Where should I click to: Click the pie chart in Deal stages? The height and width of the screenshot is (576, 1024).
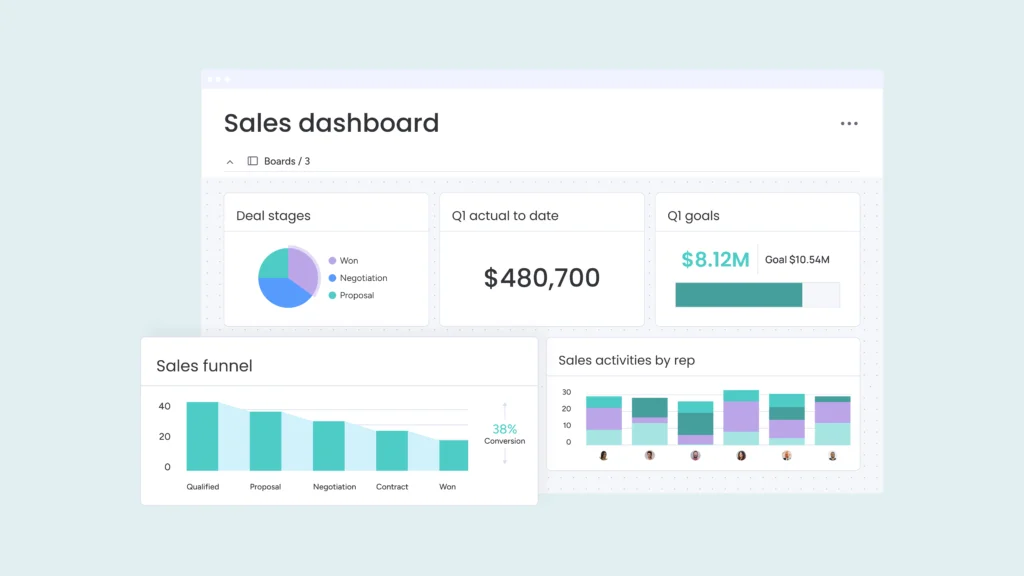pyautogui.click(x=290, y=277)
